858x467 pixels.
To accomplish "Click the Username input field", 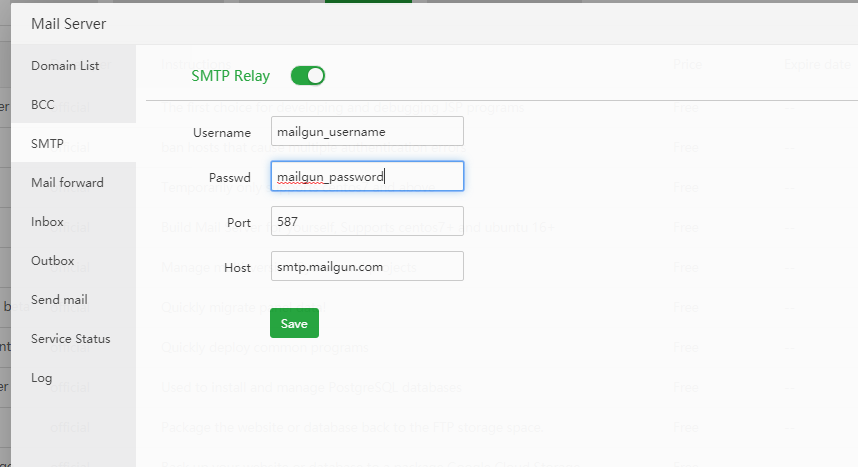I will (367, 131).
